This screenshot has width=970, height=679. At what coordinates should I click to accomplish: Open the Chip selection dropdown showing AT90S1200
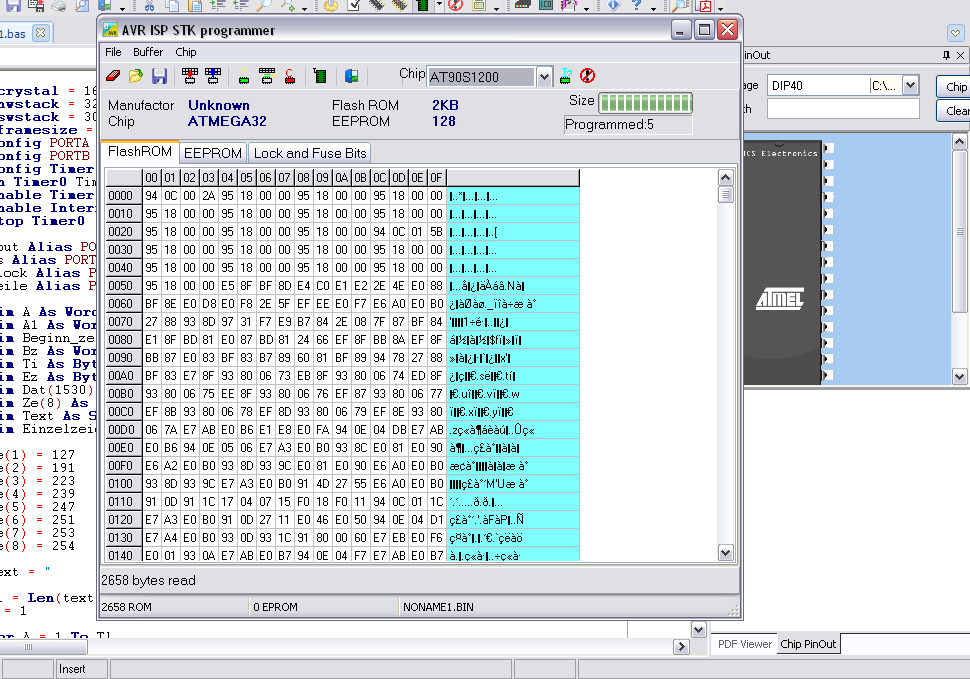544,77
